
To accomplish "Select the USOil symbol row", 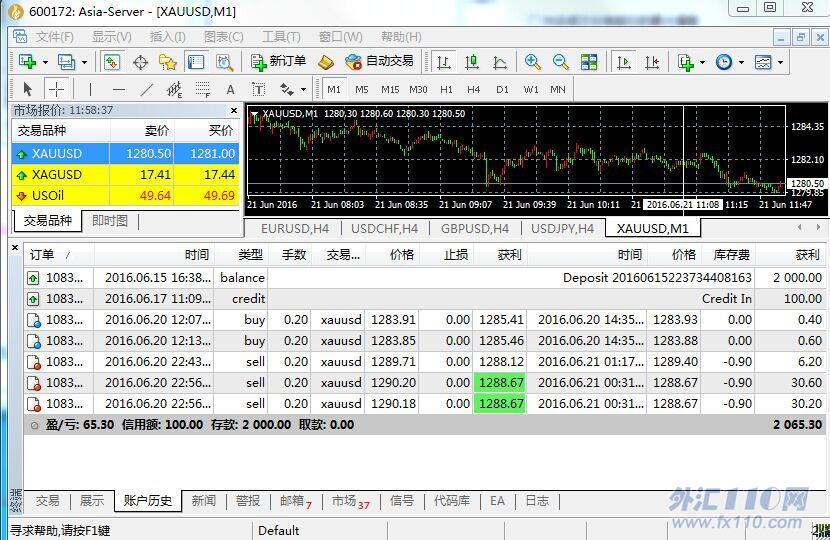I will 125,195.
